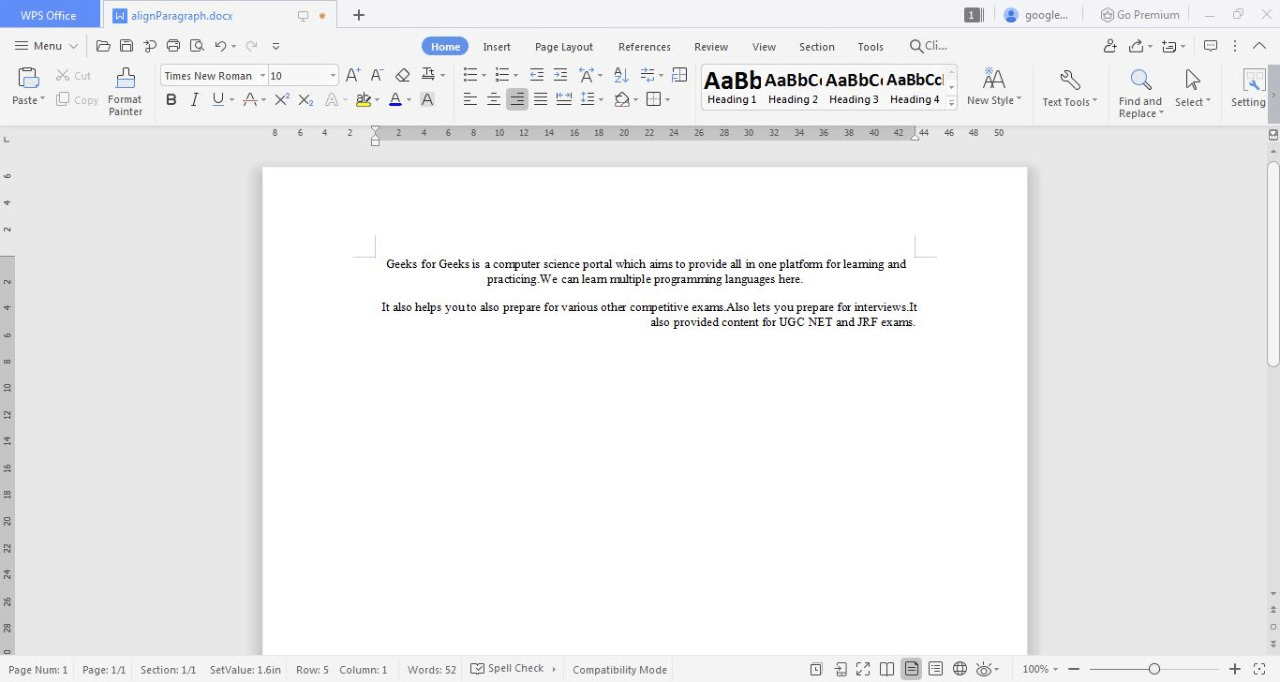Click the fit-to-page icon beside zoom plus
Viewport: 1280px width, 682px height.
(x=1260, y=669)
